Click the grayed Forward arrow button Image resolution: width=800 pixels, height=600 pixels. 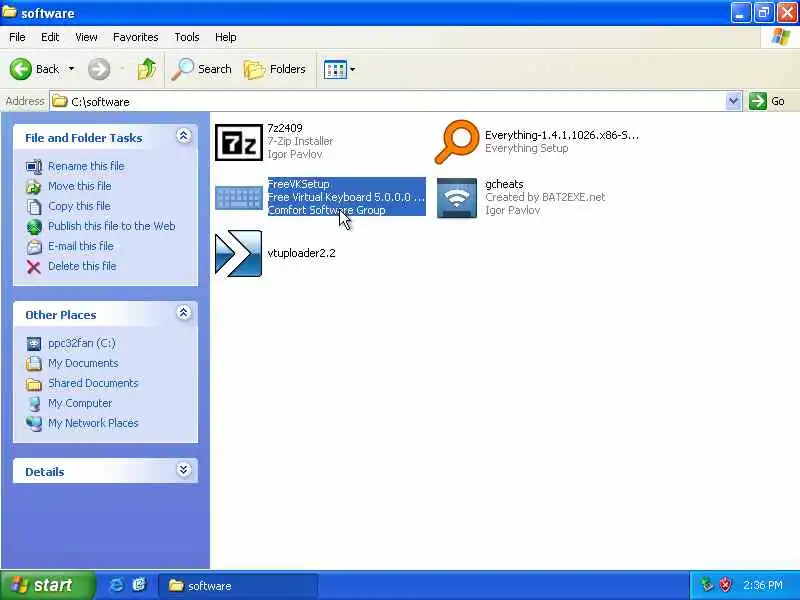pos(99,69)
